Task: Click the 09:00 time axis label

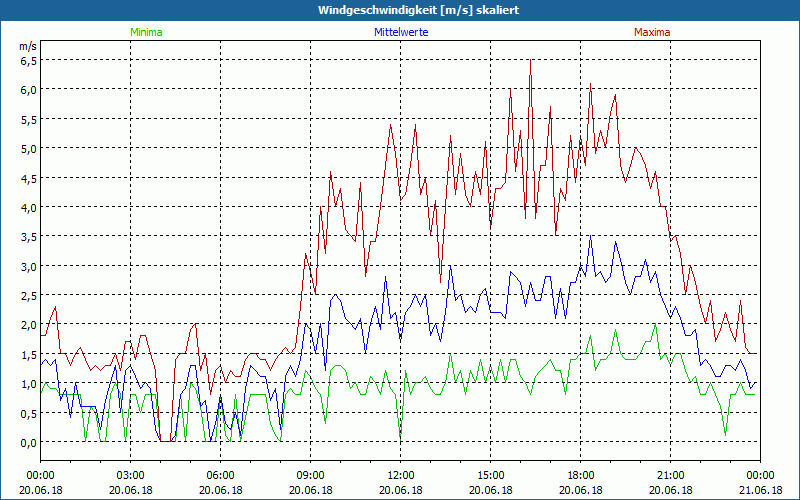Action: [x=310, y=476]
